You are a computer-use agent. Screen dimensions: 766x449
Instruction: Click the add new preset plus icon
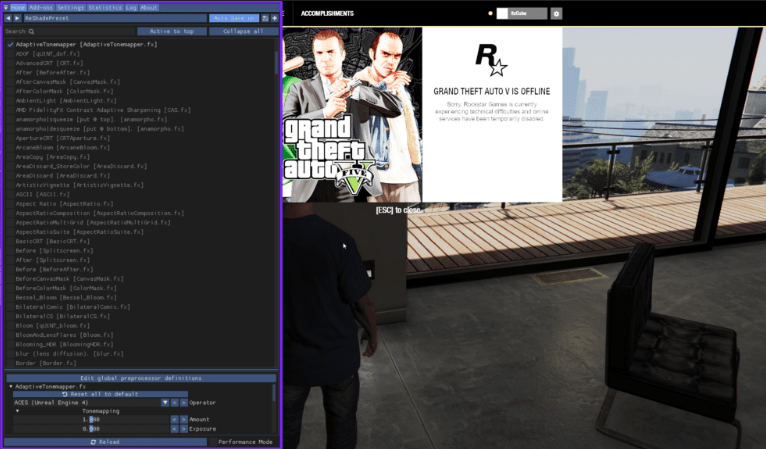274,18
